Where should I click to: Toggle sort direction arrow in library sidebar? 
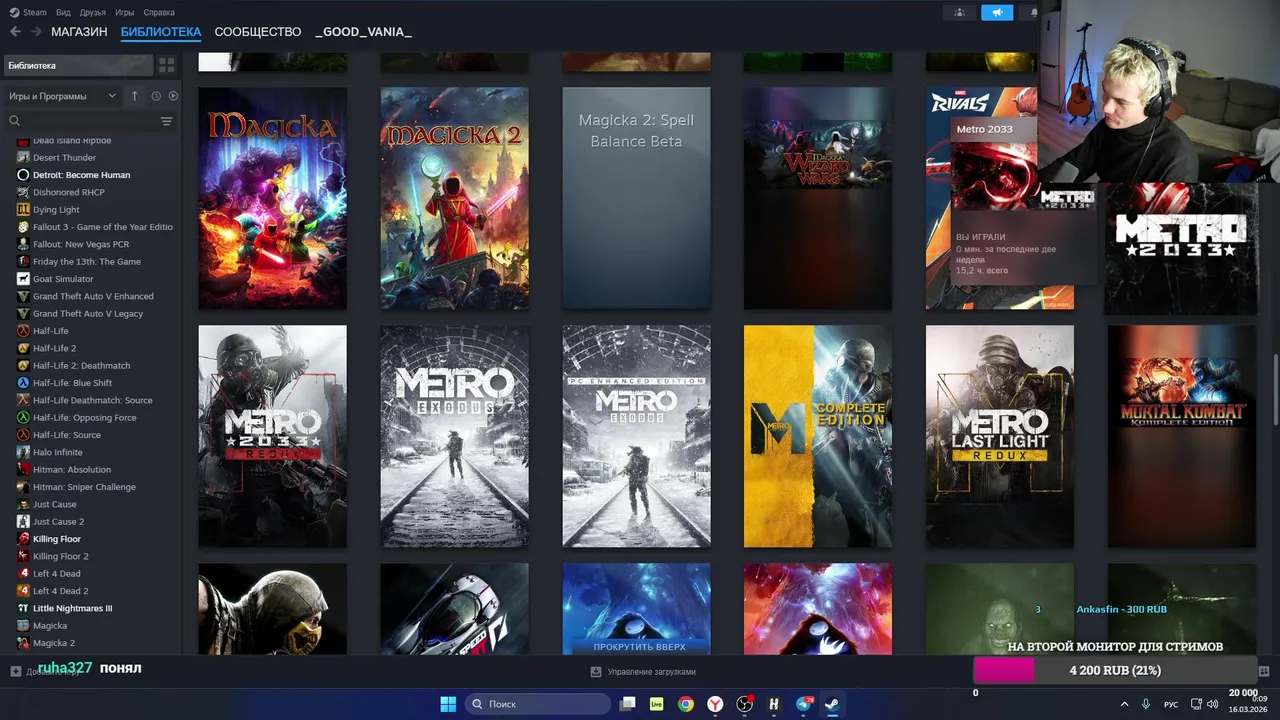[x=134, y=96]
